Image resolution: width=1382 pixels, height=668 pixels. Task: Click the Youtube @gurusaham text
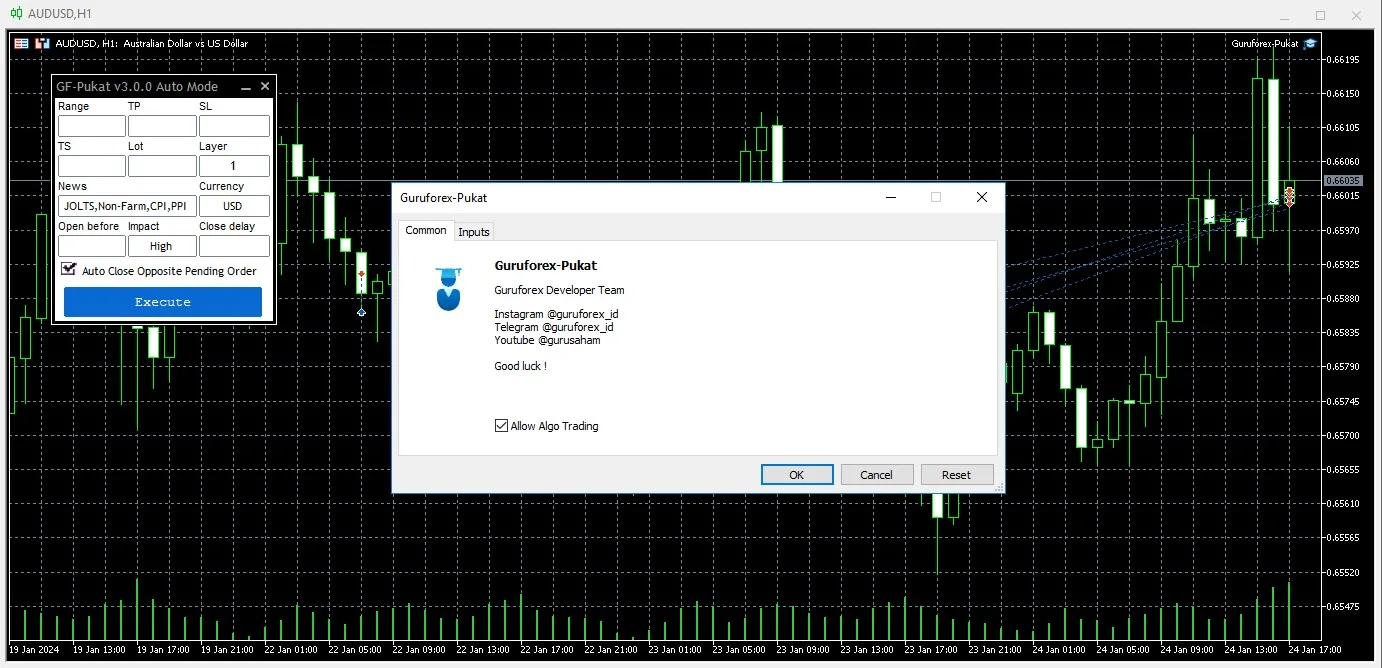tap(548, 340)
